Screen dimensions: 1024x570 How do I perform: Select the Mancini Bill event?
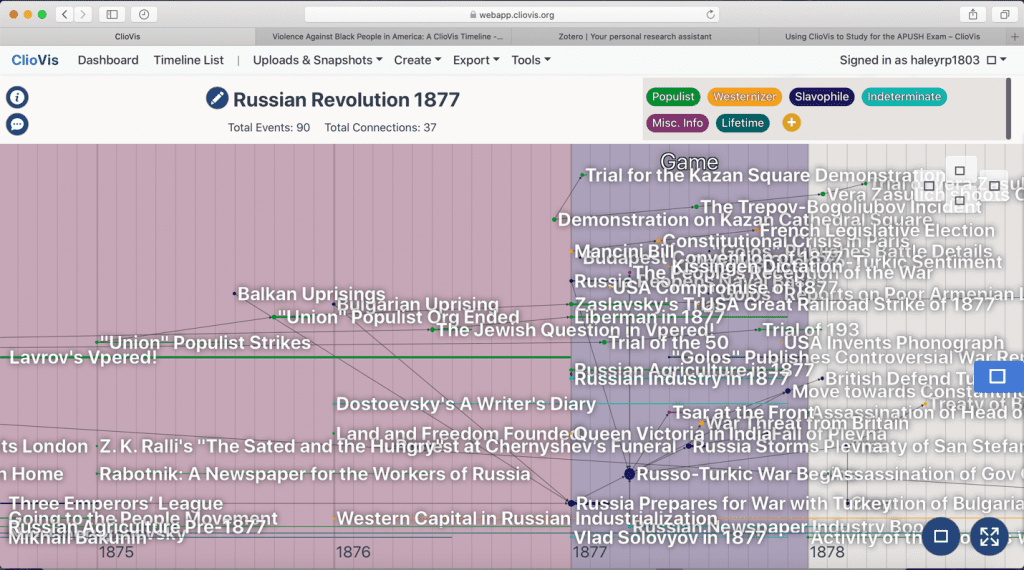coord(624,251)
